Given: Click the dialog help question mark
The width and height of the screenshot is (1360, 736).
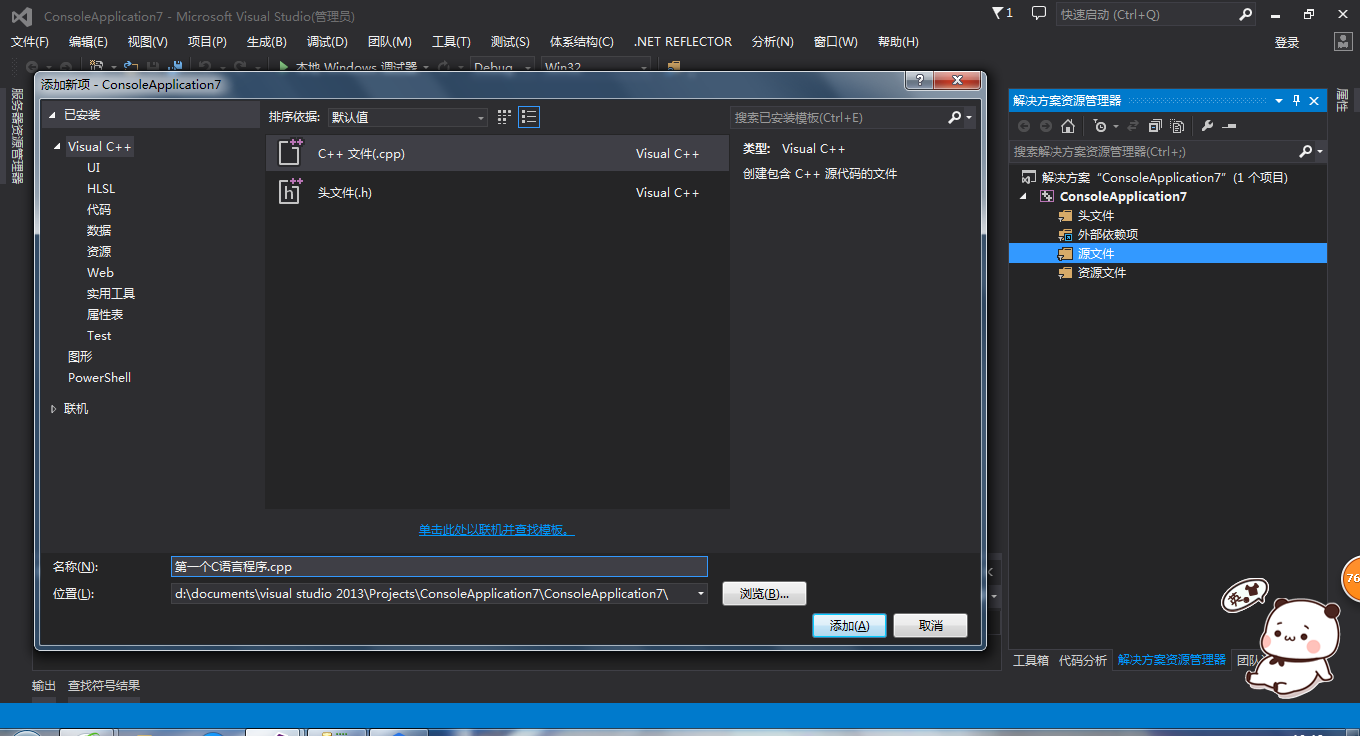Looking at the screenshot, I should click(918, 81).
